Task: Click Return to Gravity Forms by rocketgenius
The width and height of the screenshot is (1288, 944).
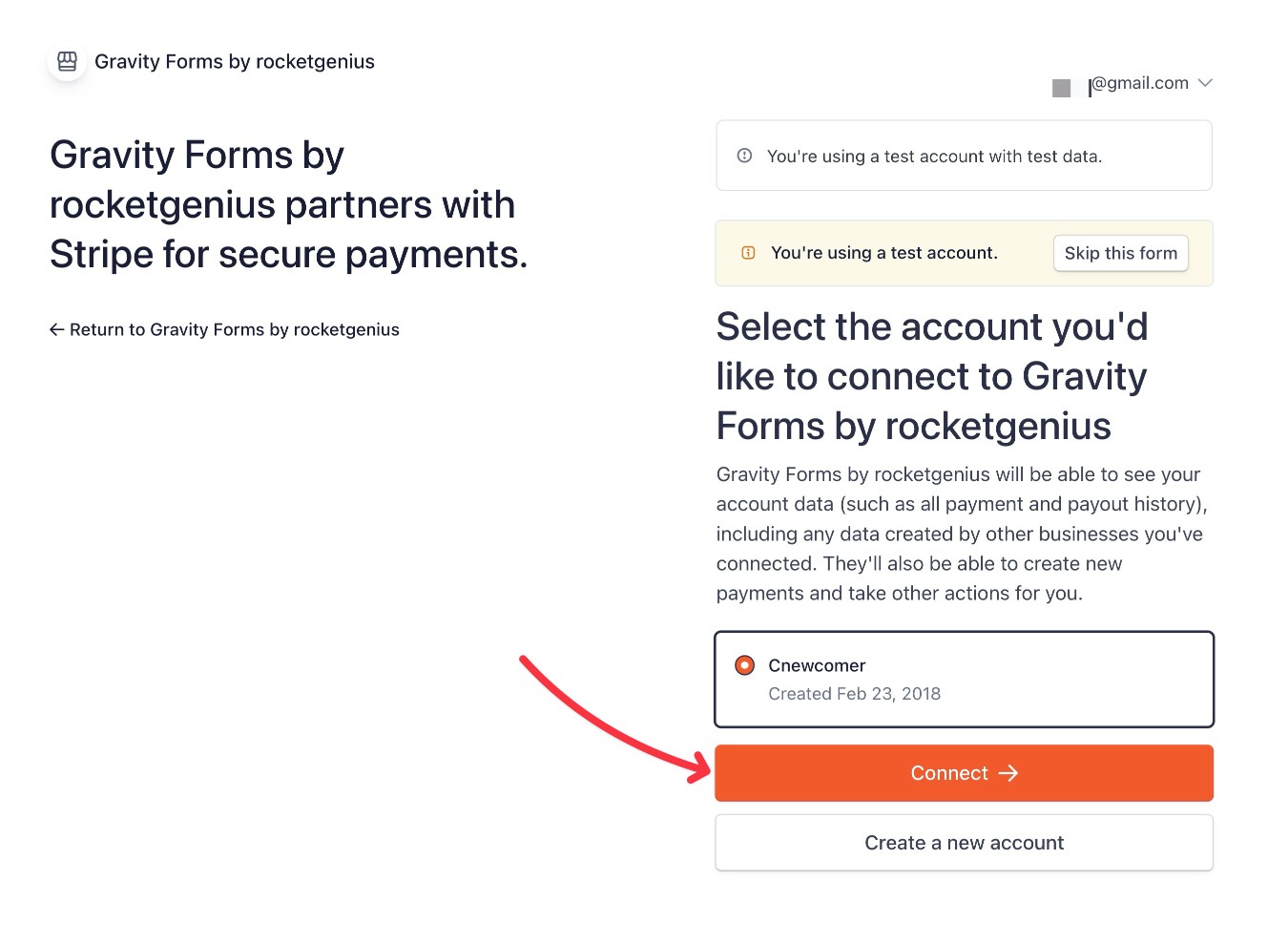Action: point(234,329)
